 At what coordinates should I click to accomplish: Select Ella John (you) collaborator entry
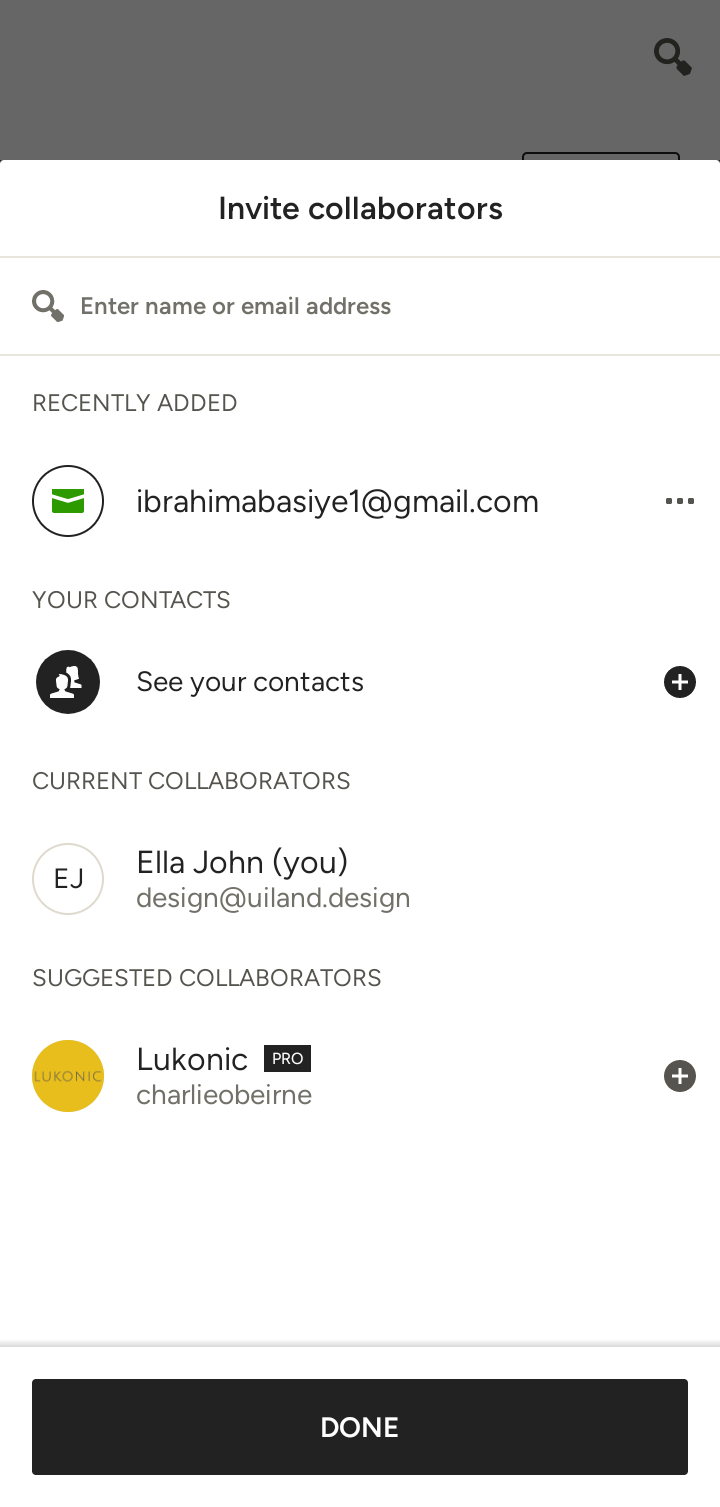point(360,879)
